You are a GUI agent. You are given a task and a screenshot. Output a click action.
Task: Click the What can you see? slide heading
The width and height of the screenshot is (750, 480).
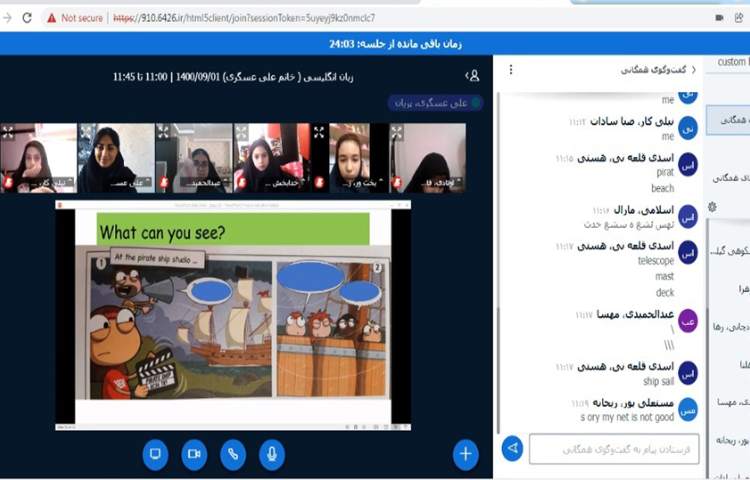[162, 232]
